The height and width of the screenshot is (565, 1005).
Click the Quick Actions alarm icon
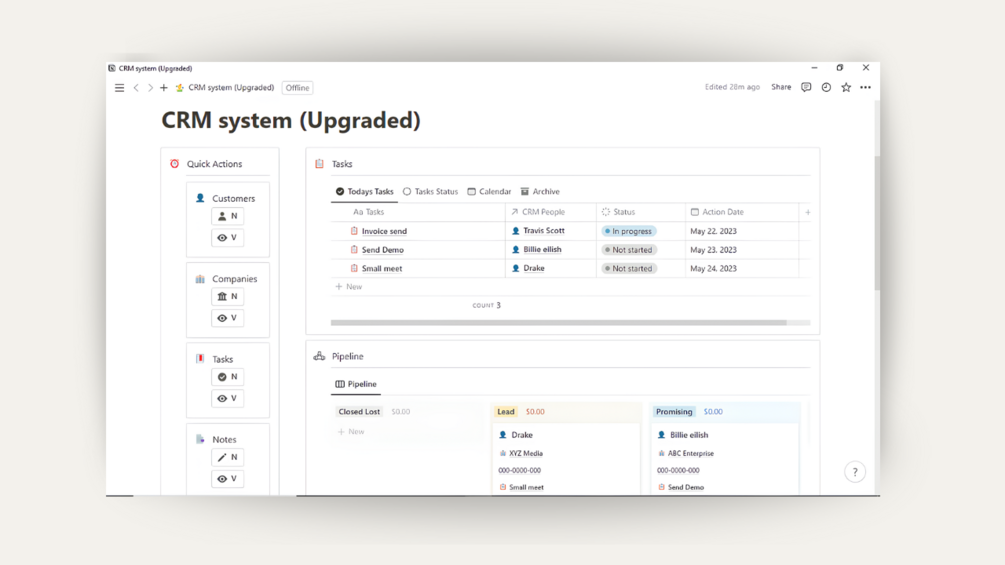click(174, 164)
